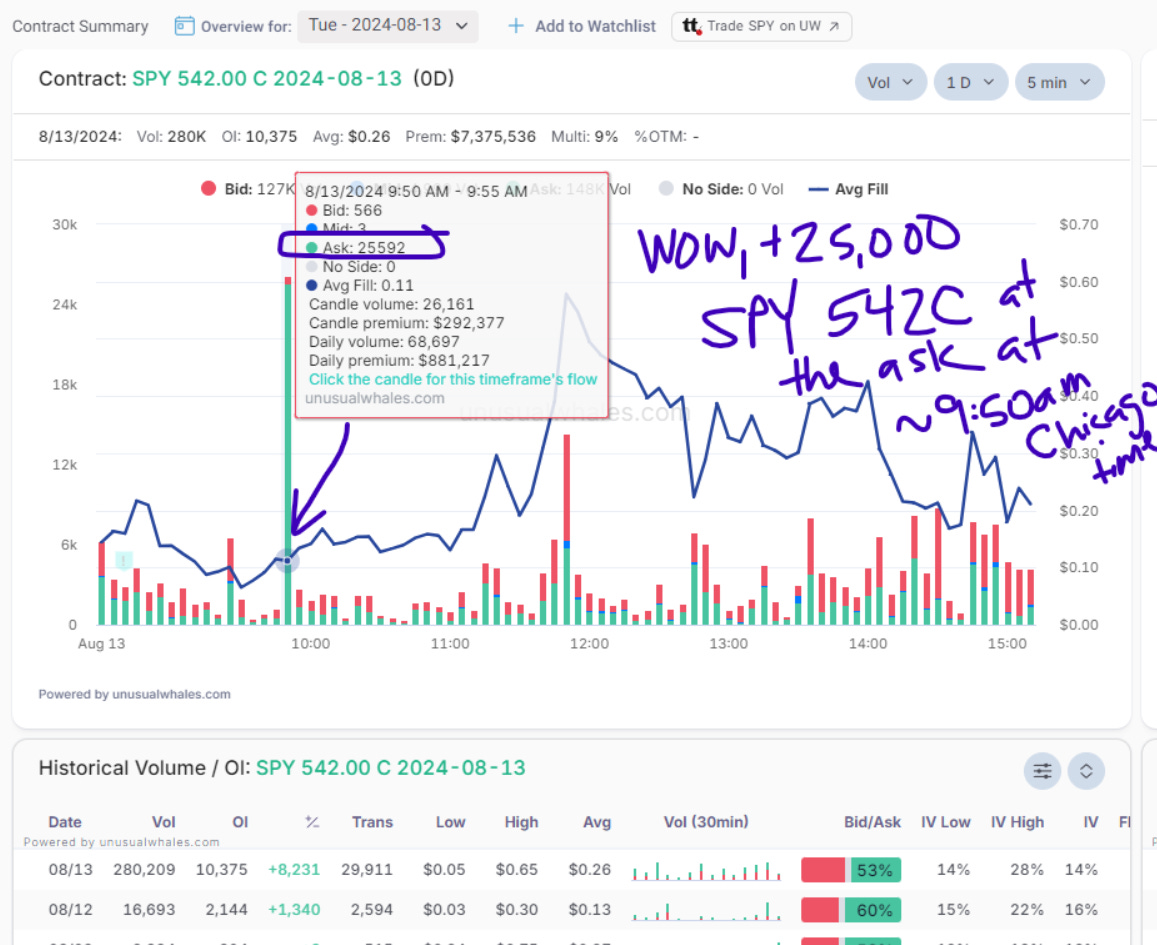Open the filter sliders icon in Historical Volume
Image resolution: width=1157 pixels, height=945 pixels.
click(1042, 772)
